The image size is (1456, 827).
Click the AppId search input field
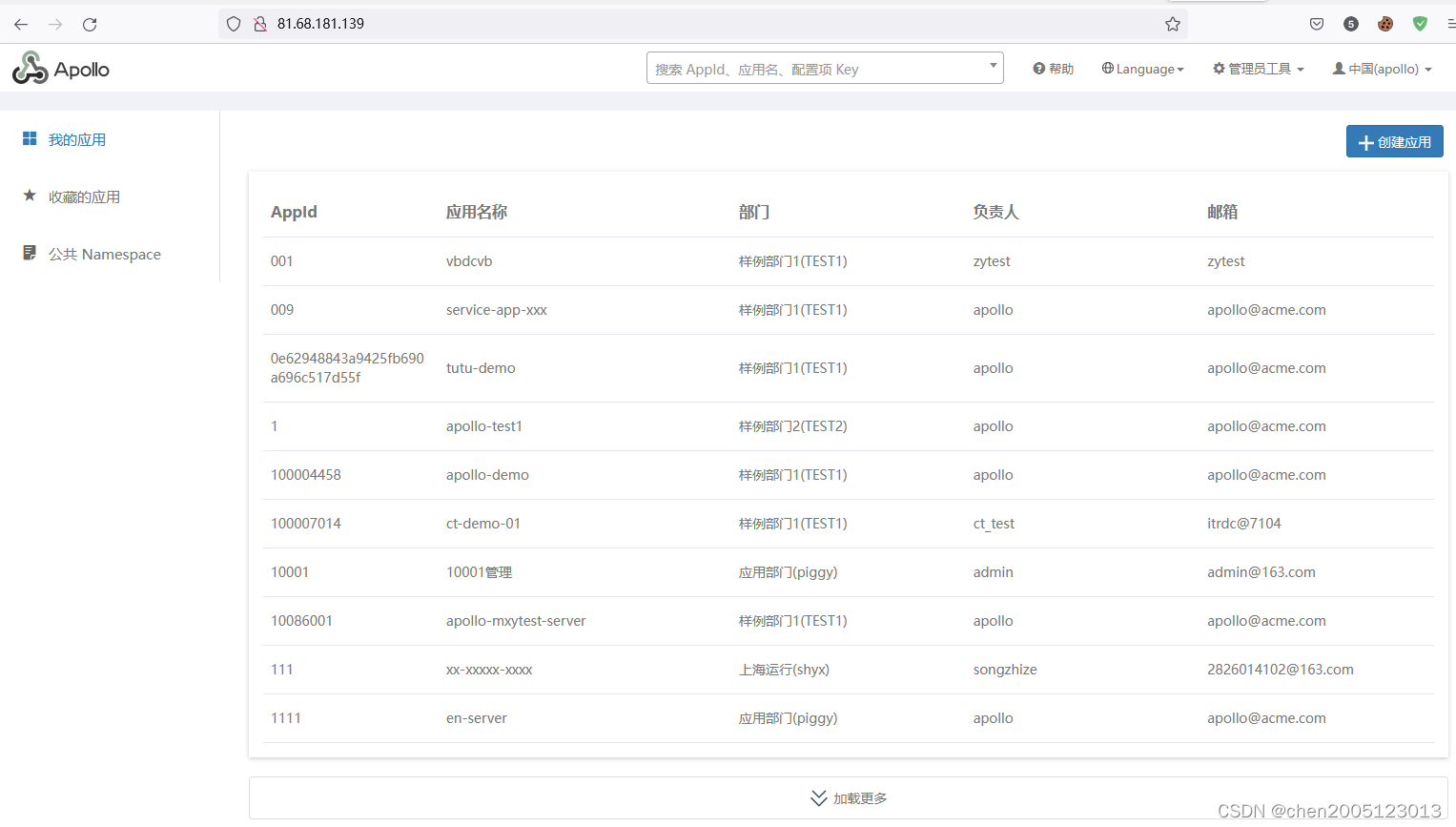(x=825, y=68)
